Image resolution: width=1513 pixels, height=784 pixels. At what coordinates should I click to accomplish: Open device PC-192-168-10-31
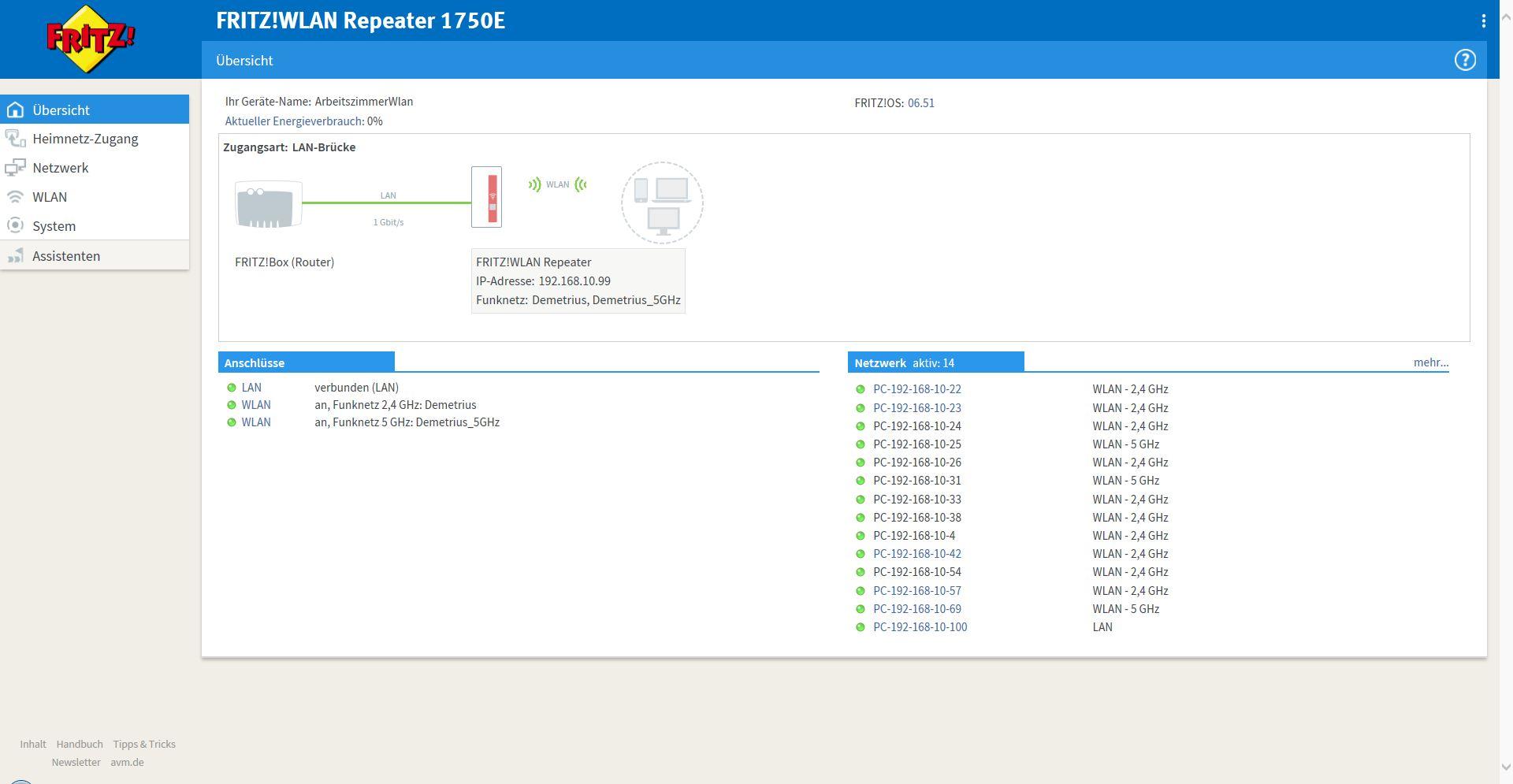point(917,481)
